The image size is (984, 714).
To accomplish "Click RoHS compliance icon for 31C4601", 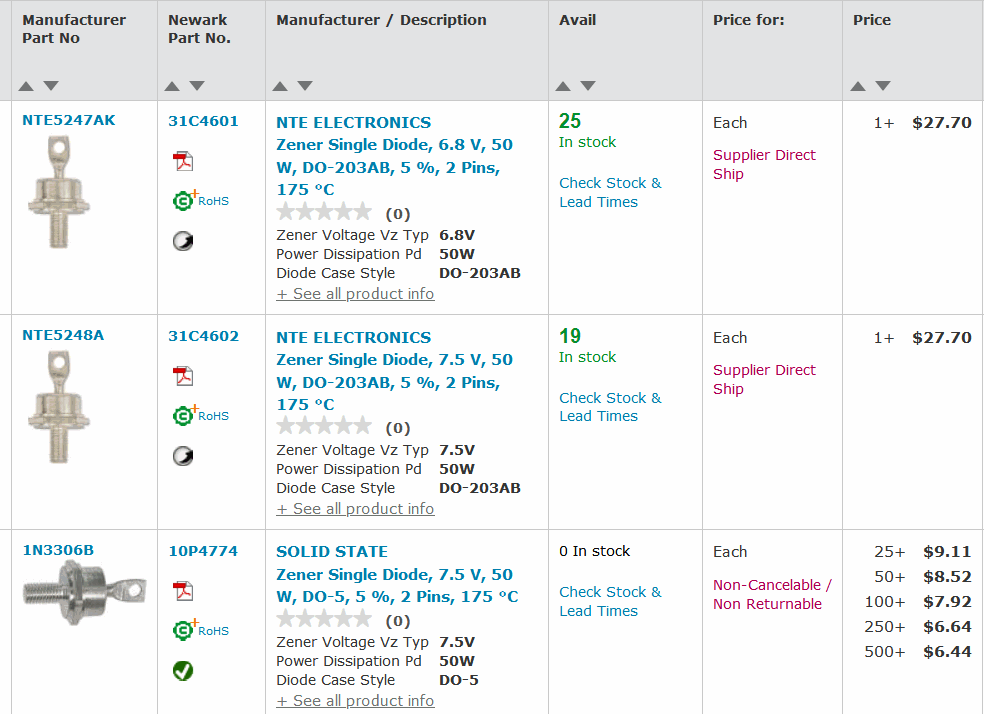I will 201,200.
